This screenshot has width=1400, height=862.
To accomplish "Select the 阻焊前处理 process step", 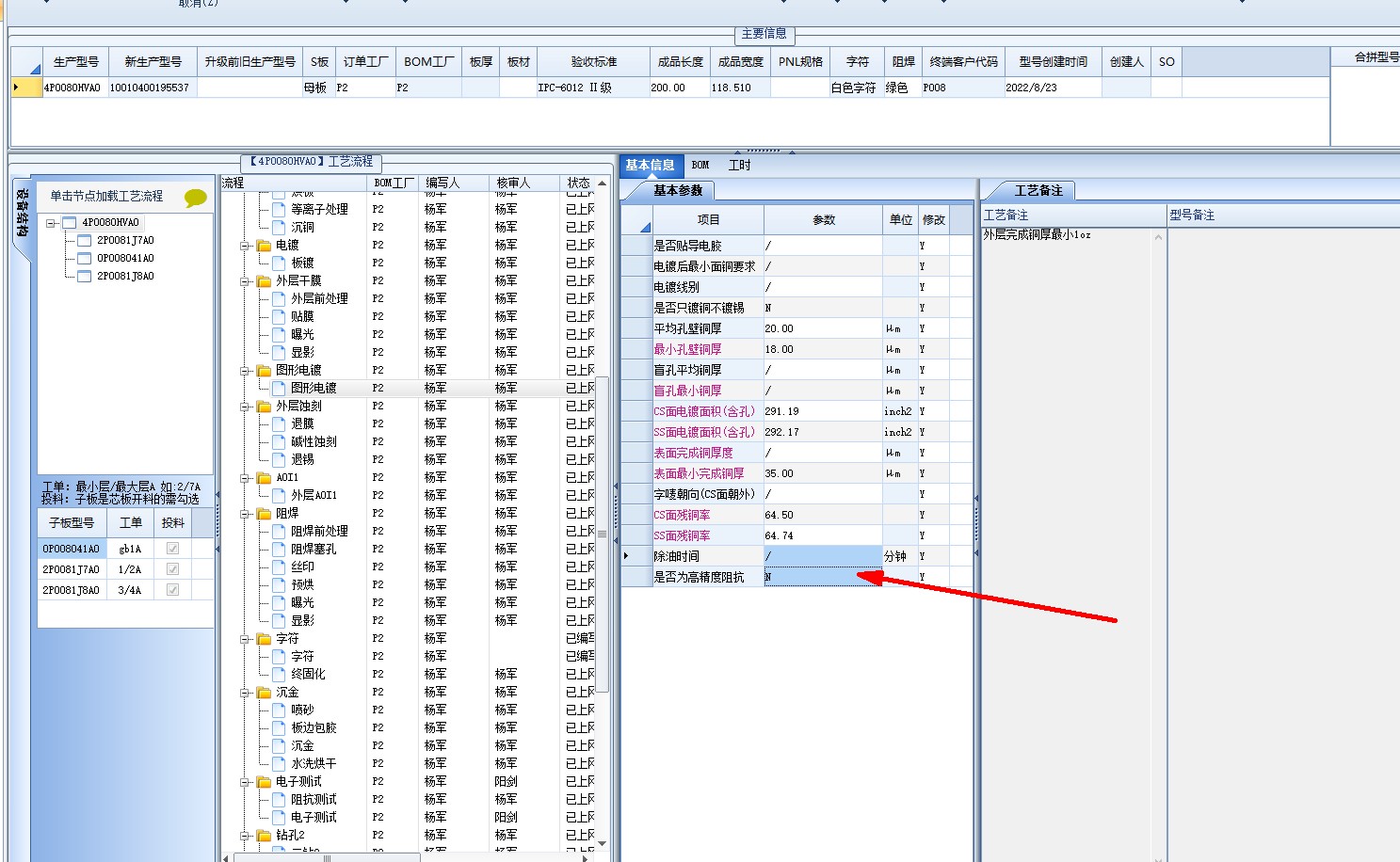I will pyautogui.click(x=319, y=531).
